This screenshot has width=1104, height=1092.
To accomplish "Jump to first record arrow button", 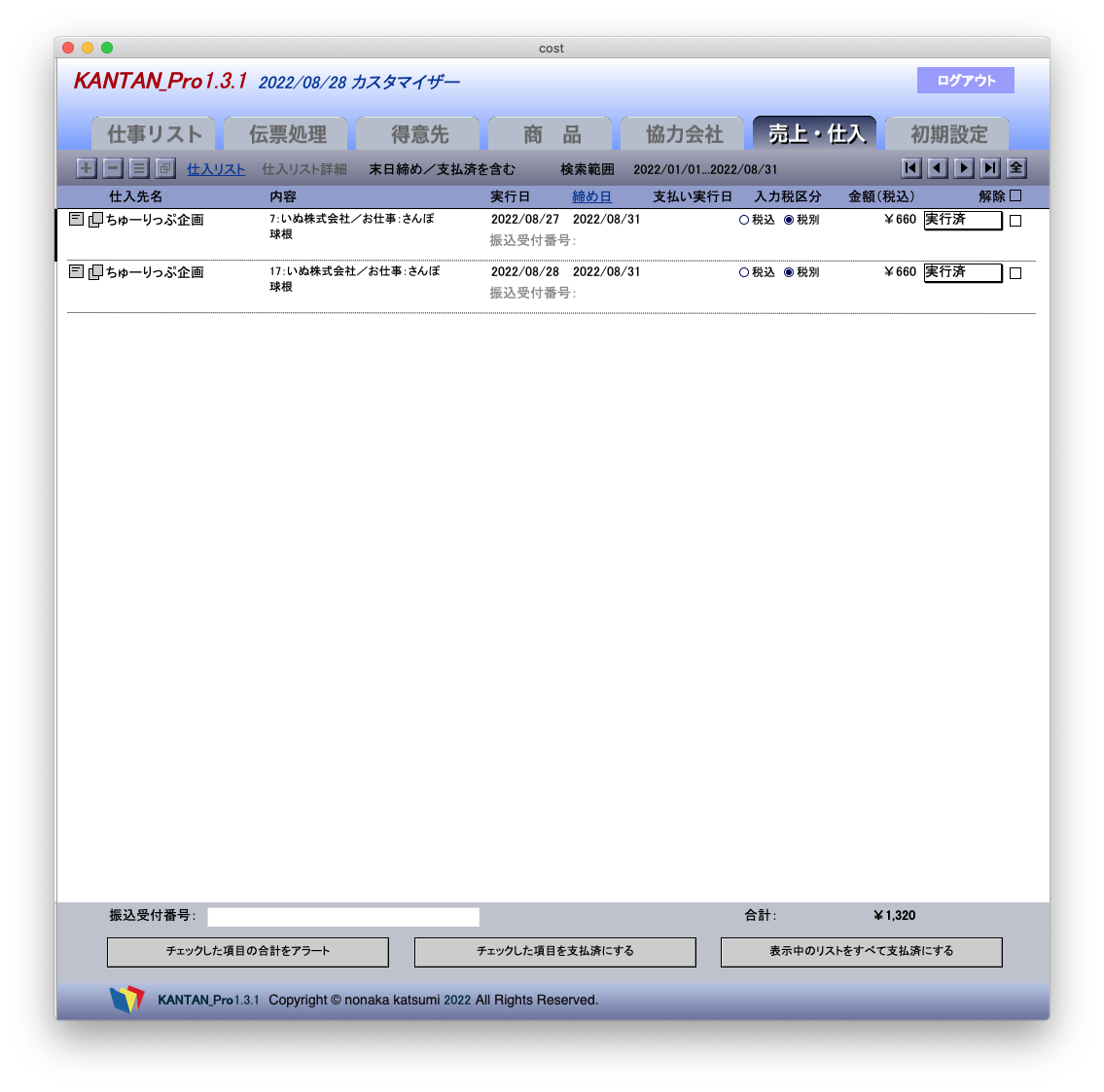I will tap(911, 168).
